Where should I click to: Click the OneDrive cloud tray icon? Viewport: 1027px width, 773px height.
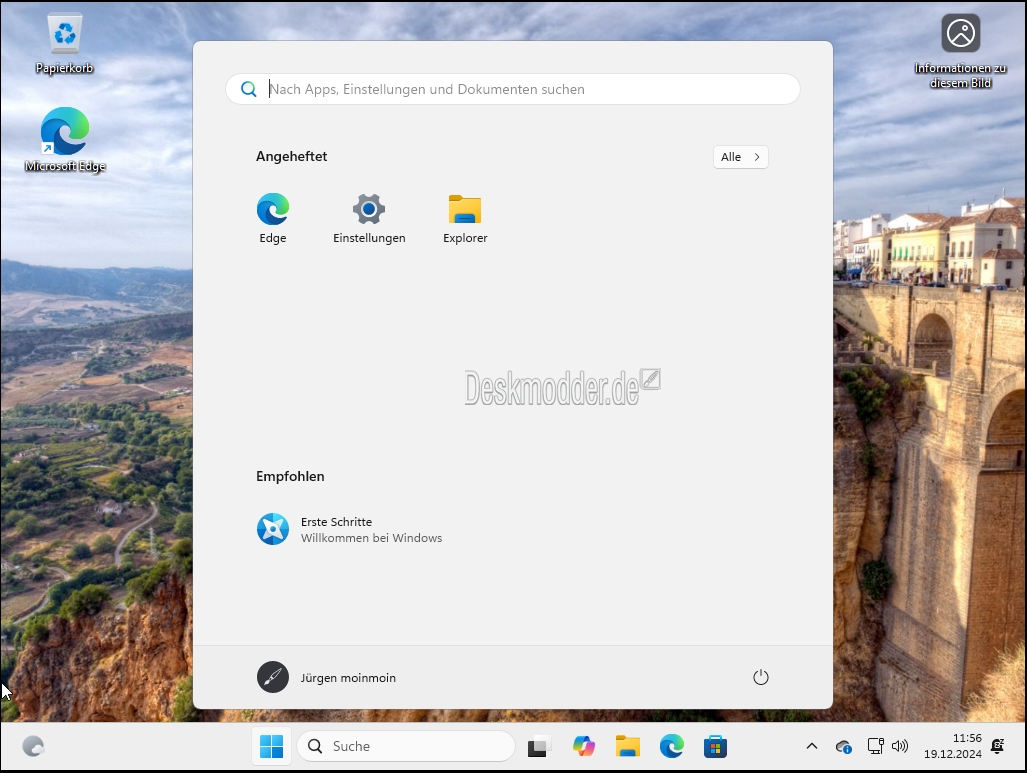pos(843,746)
